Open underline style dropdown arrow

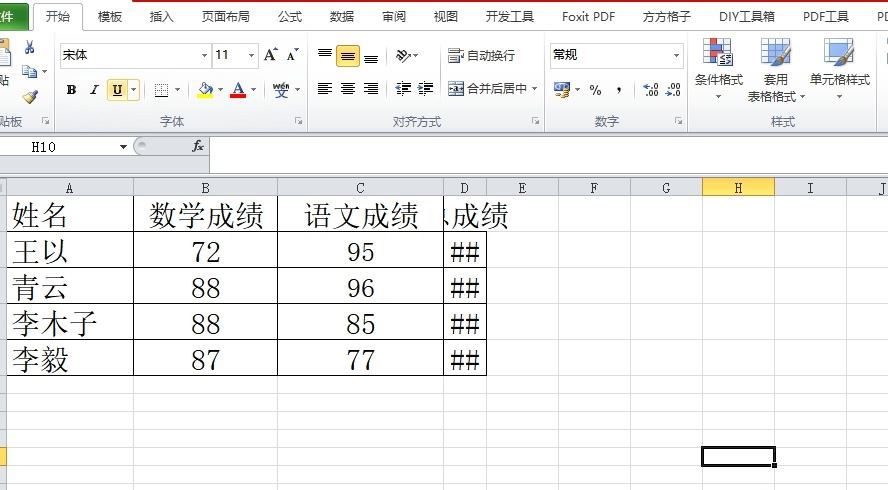[x=134, y=90]
